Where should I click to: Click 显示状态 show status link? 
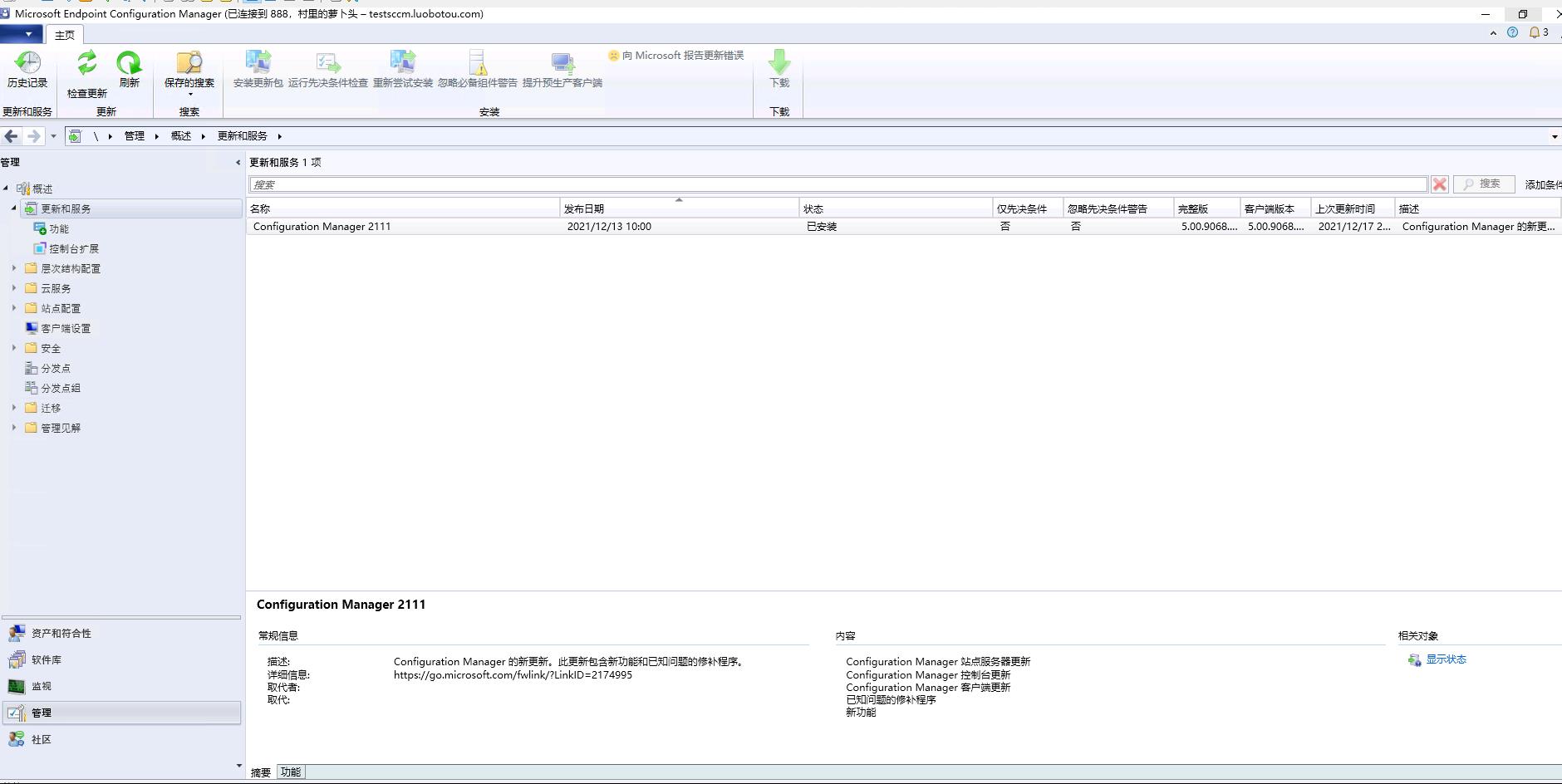tap(1446, 659)
